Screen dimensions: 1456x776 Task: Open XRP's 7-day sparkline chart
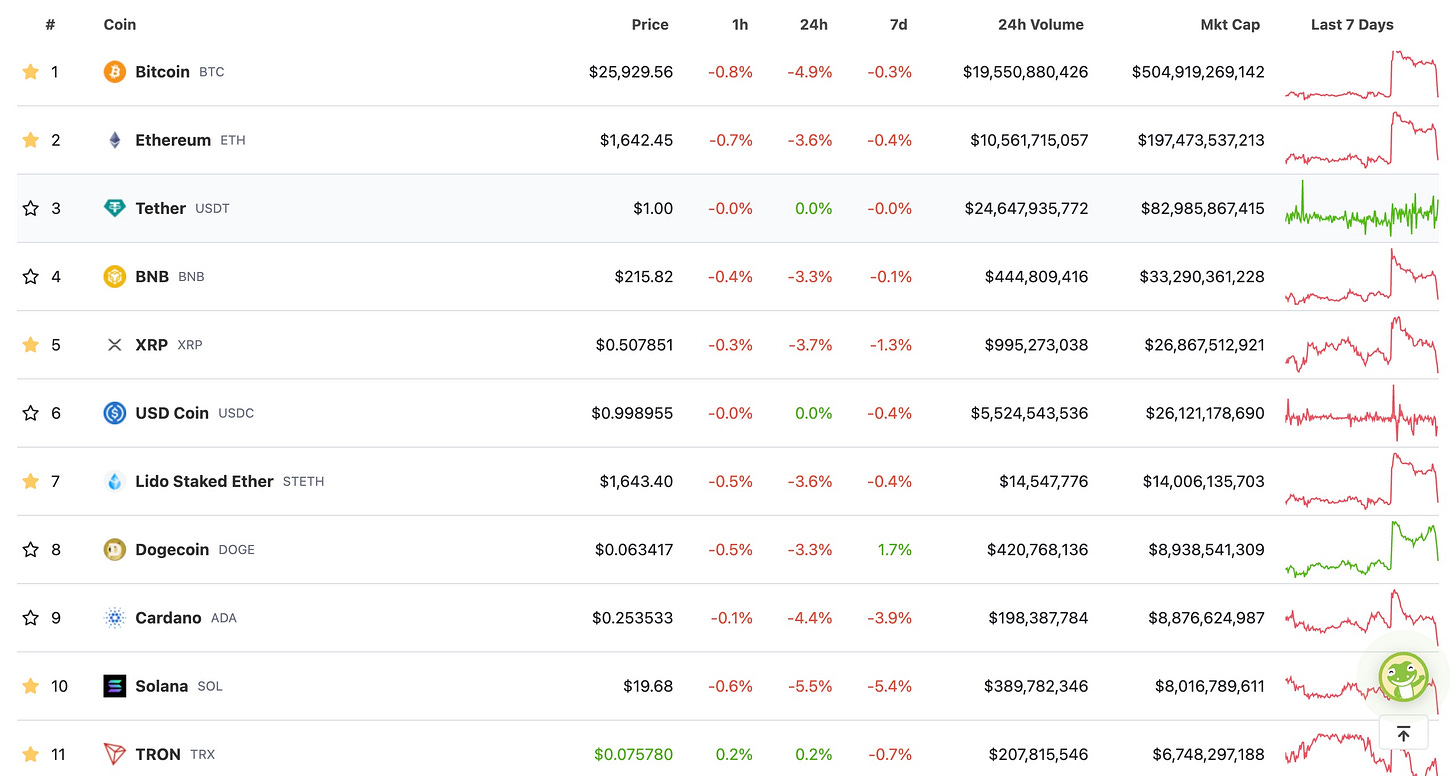click(1362, 345)
